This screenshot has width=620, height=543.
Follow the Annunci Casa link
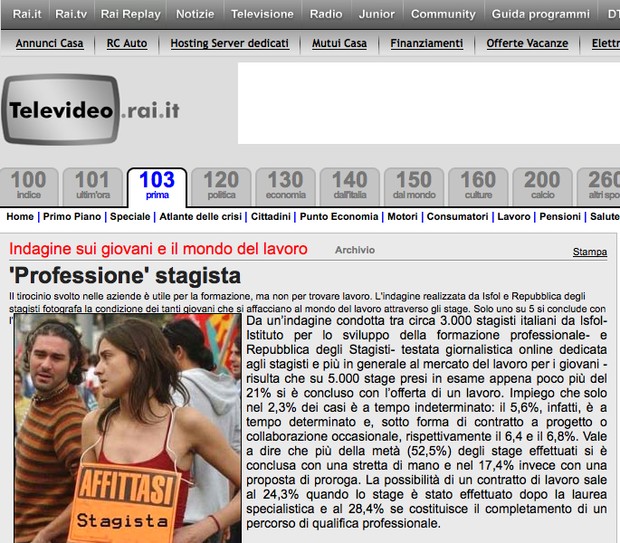[49, 43]
